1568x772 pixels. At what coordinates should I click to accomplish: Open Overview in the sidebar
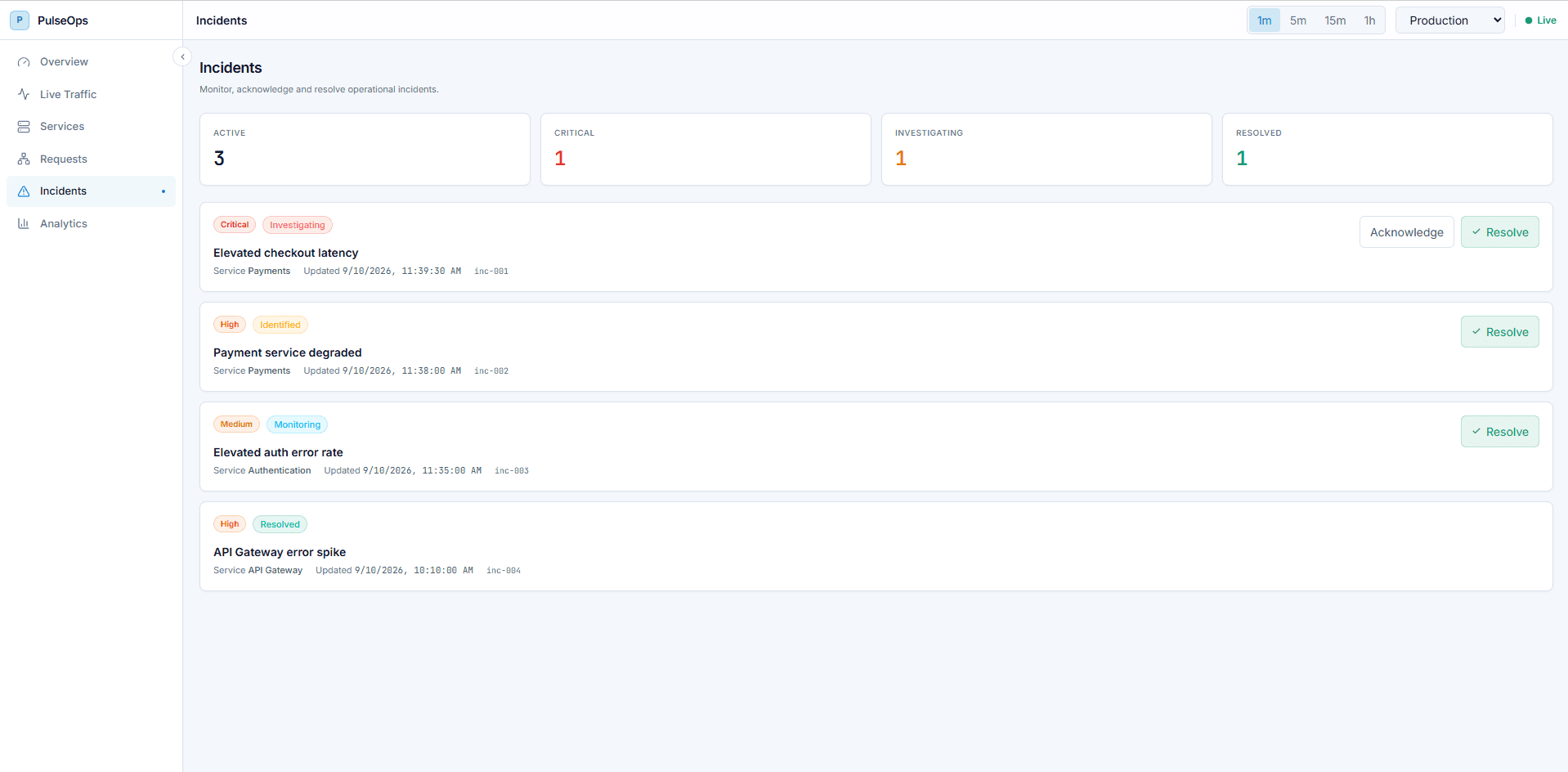click(x=91, y=62)
